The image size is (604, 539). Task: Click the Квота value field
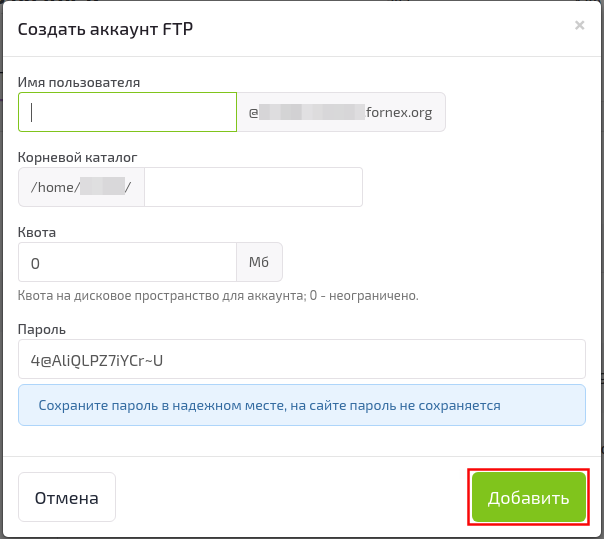point(127,263)
